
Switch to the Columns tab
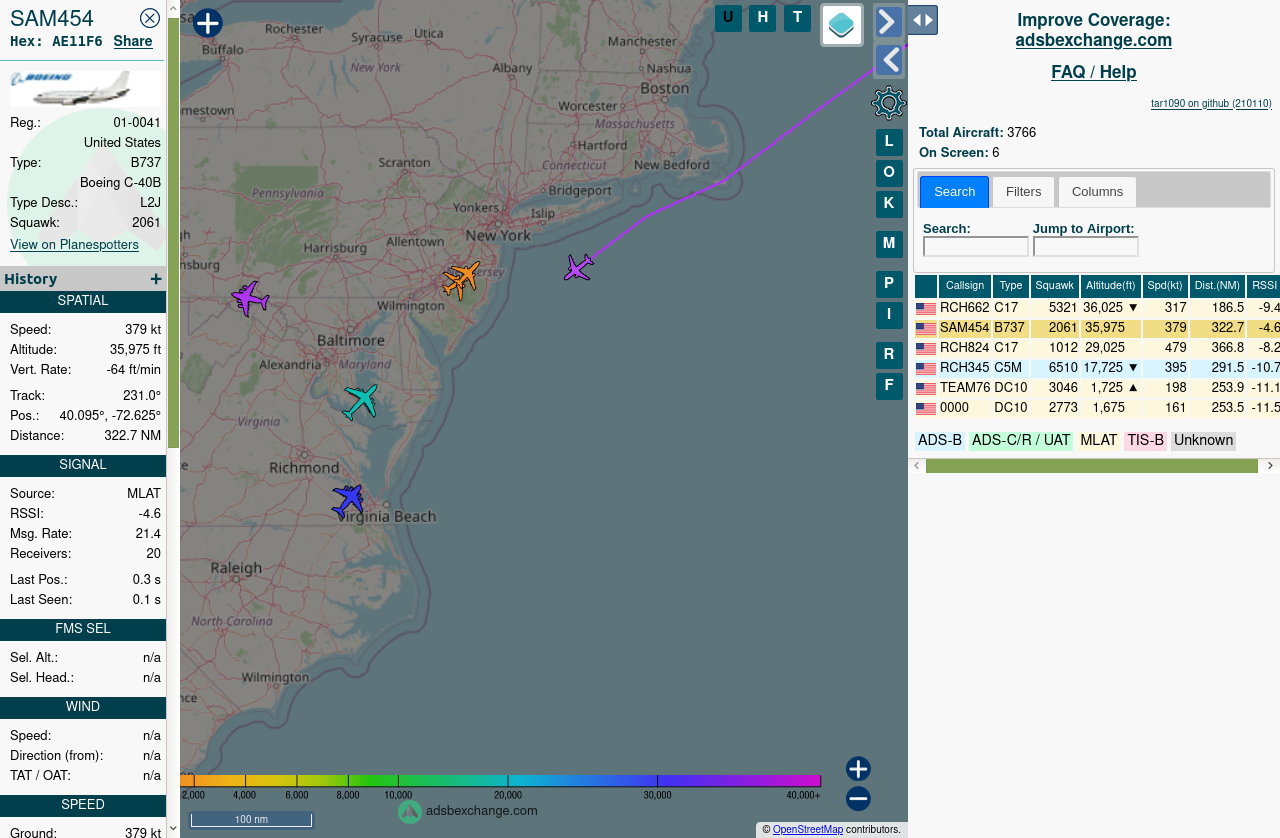click(x=1097, y=192)
